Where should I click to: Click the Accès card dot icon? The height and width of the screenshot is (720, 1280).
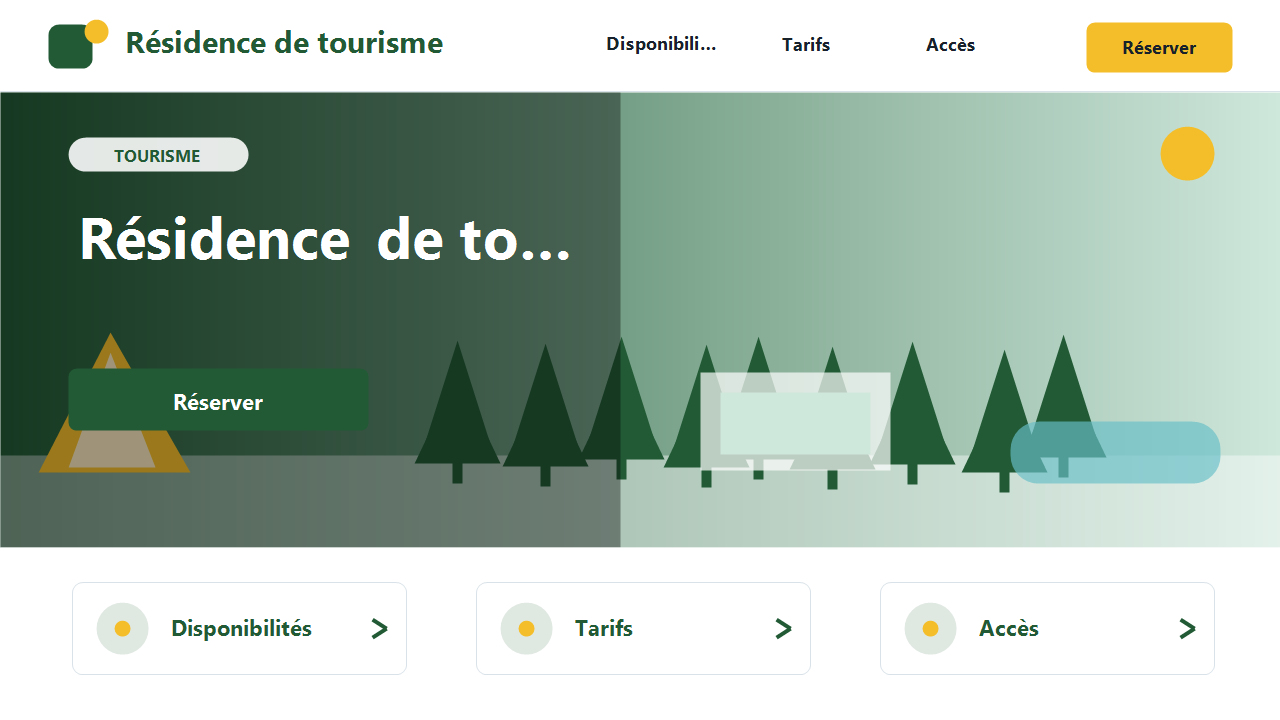click(931, 629)
